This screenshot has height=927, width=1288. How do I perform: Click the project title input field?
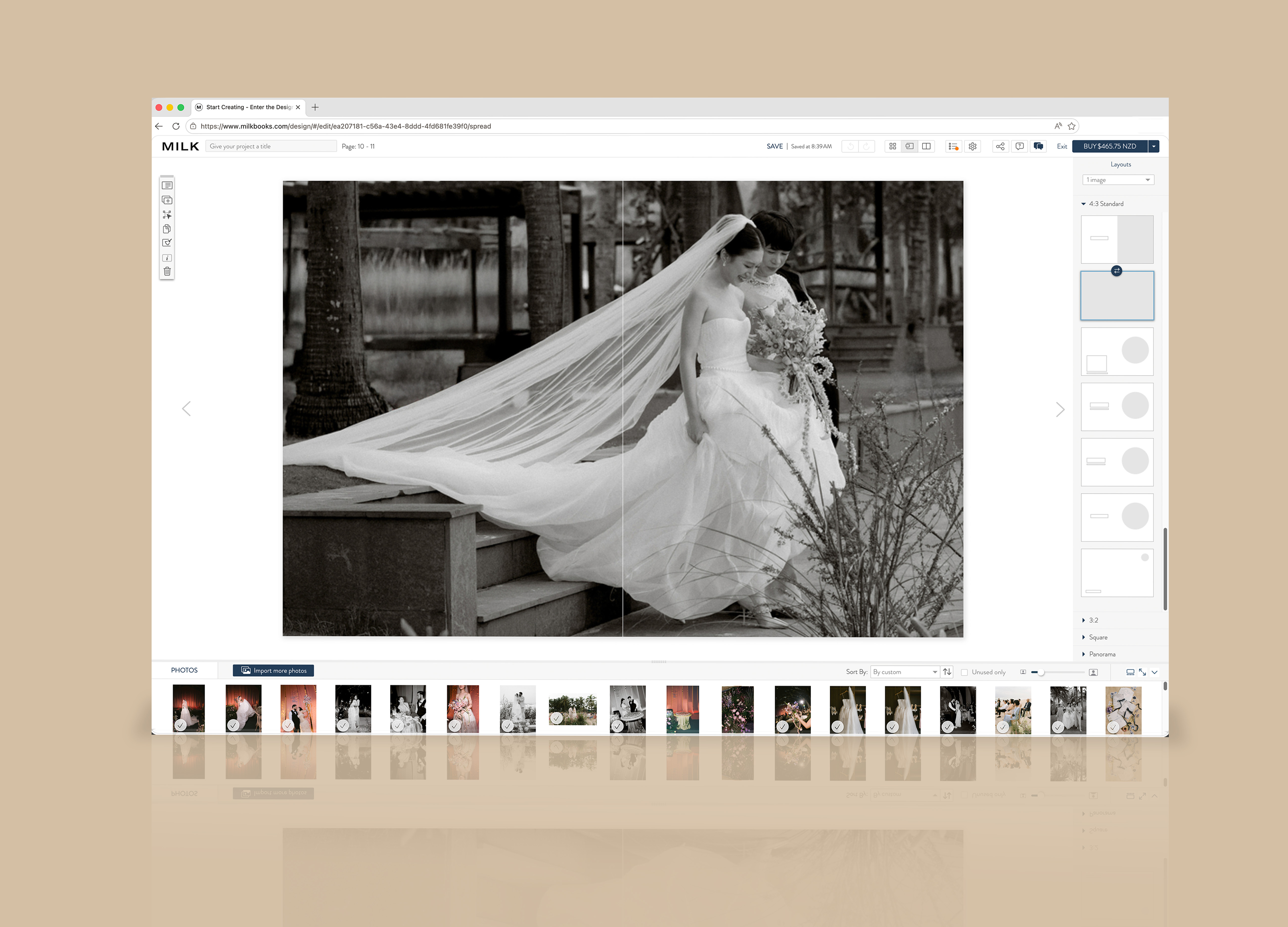272,146
